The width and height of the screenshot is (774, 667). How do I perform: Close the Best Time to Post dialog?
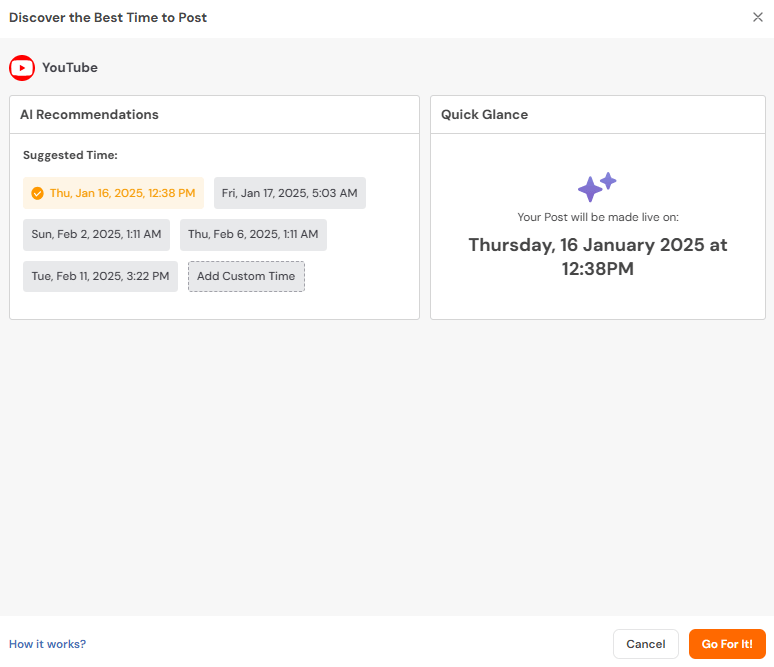point(757,17)
